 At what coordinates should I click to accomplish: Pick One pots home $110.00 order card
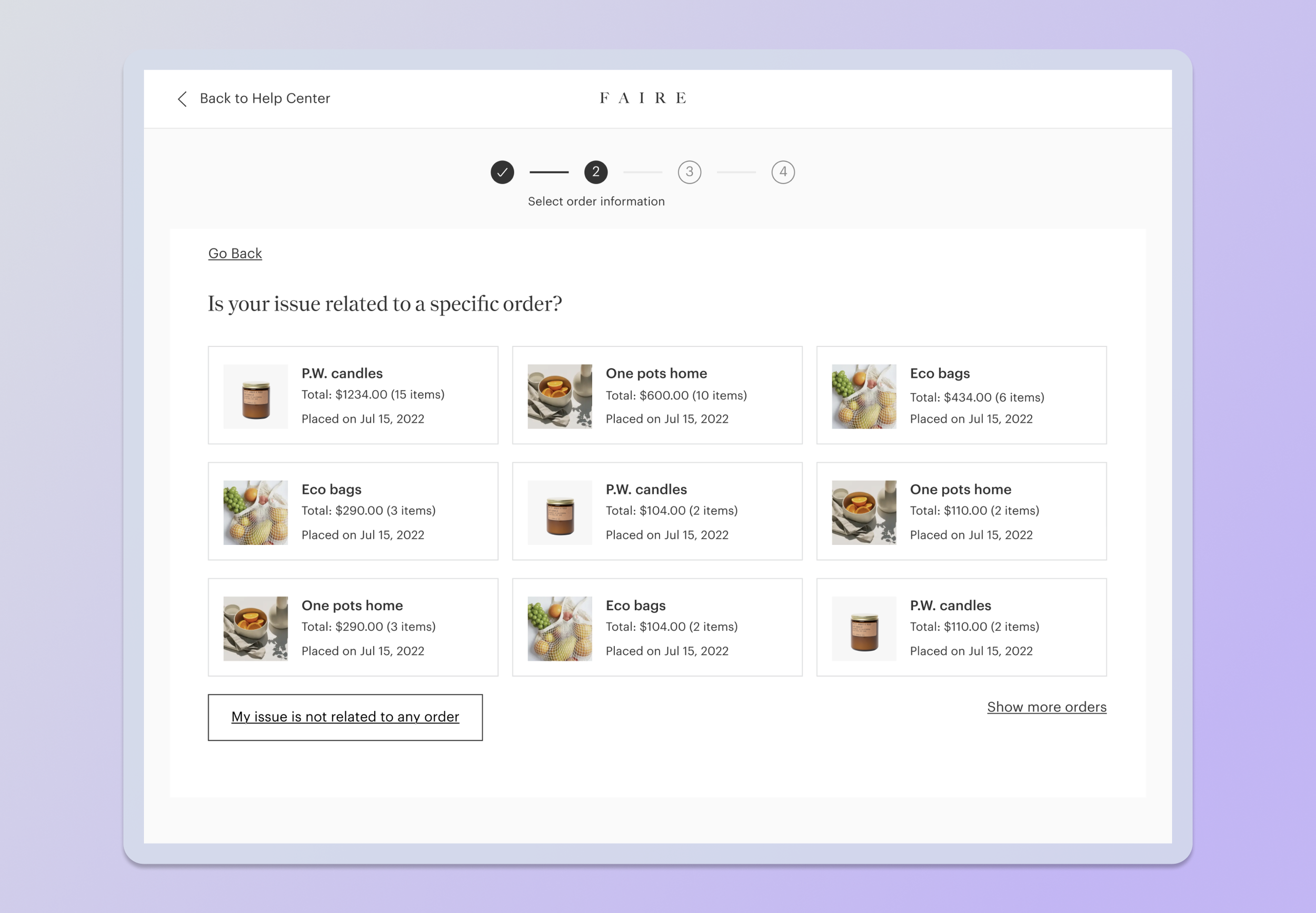click(961, 511)
